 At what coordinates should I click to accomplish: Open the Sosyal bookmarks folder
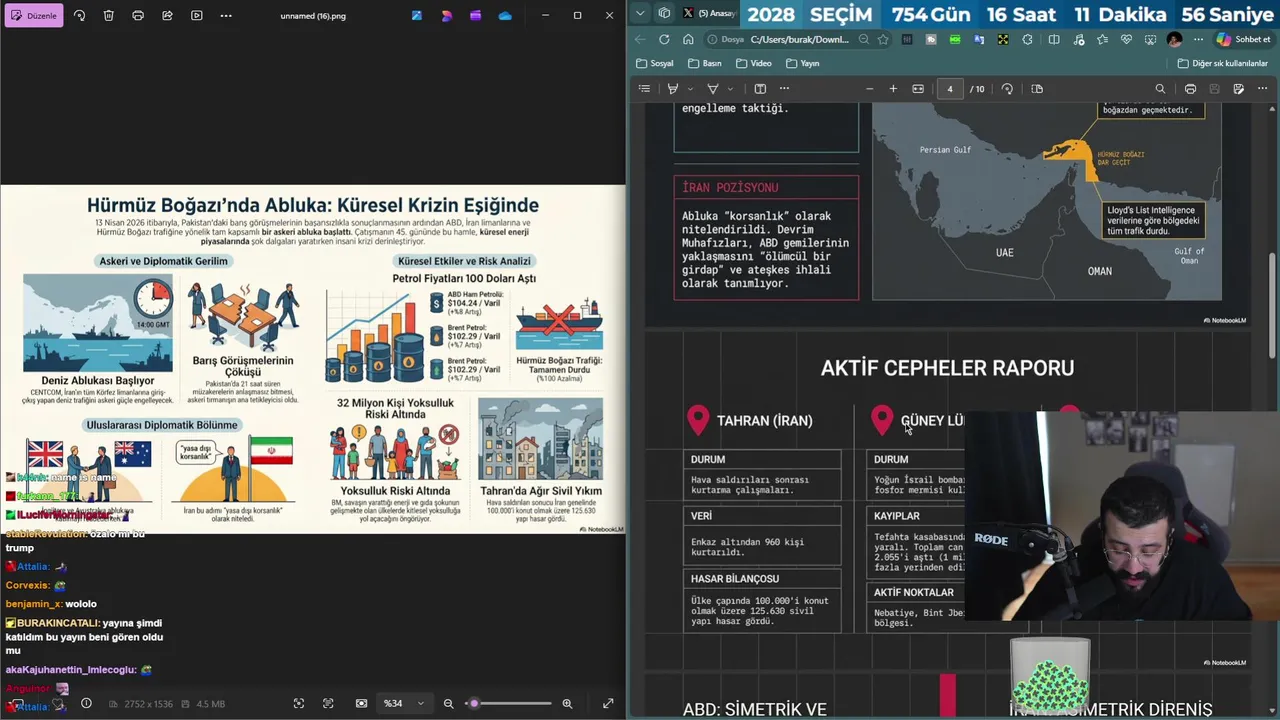tap(655, 63)
